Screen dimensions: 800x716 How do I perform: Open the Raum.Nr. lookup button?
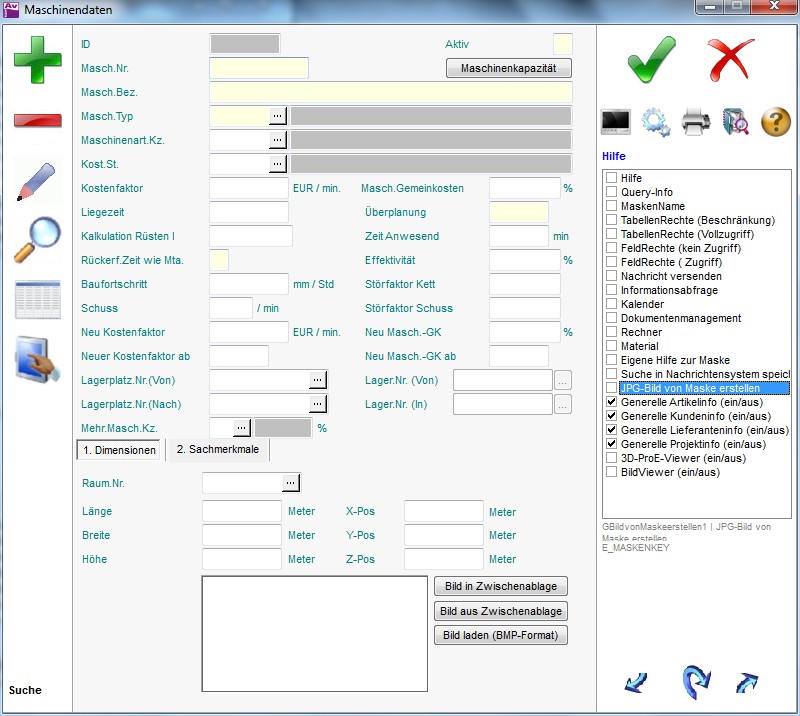click(x=290, y=484)
